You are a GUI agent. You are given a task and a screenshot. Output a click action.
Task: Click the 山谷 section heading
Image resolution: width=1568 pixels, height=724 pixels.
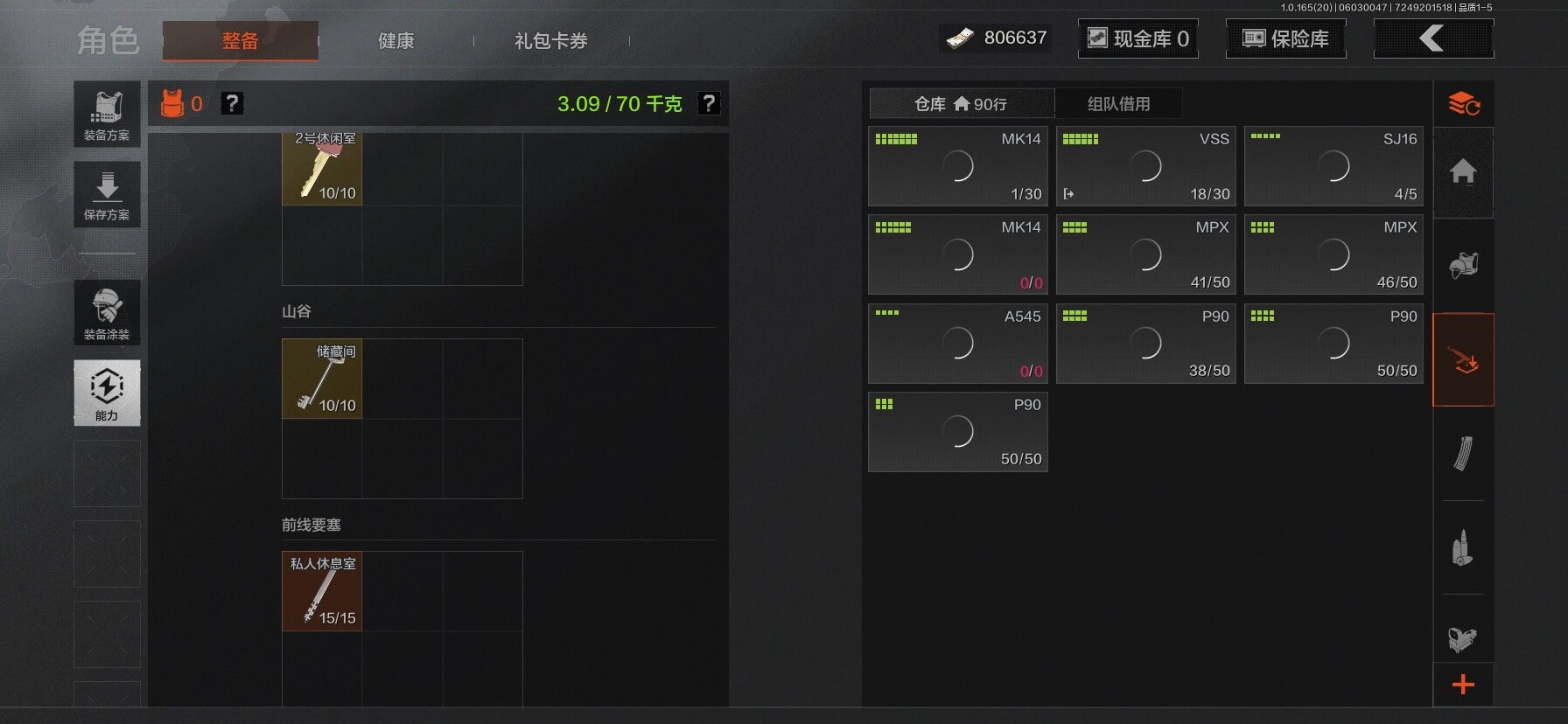[297, 311]
